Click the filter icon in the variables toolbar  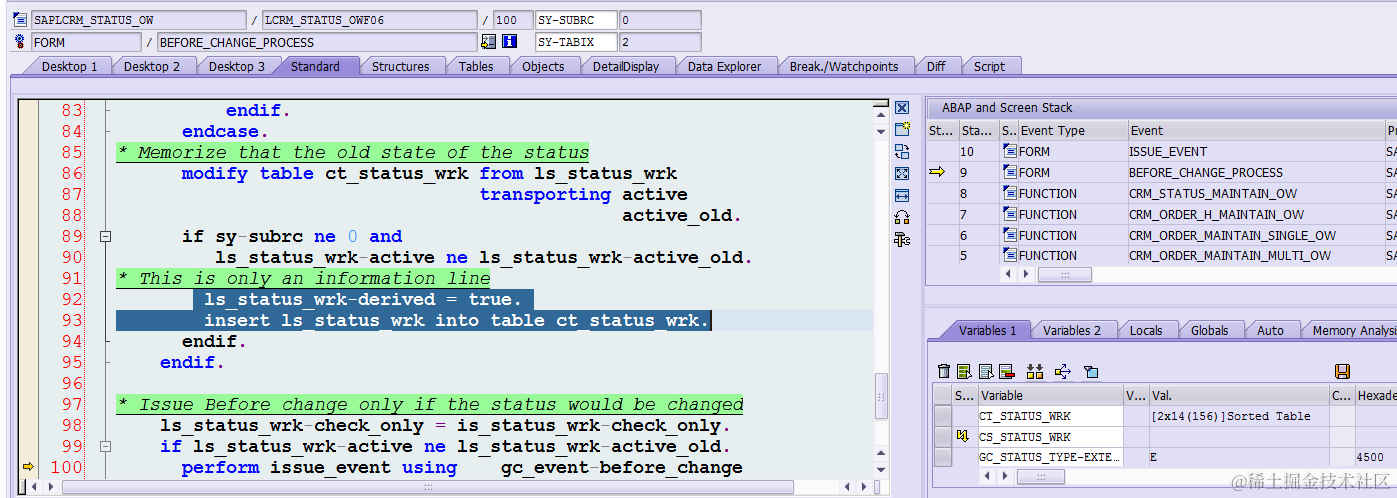coord(1091,371)
